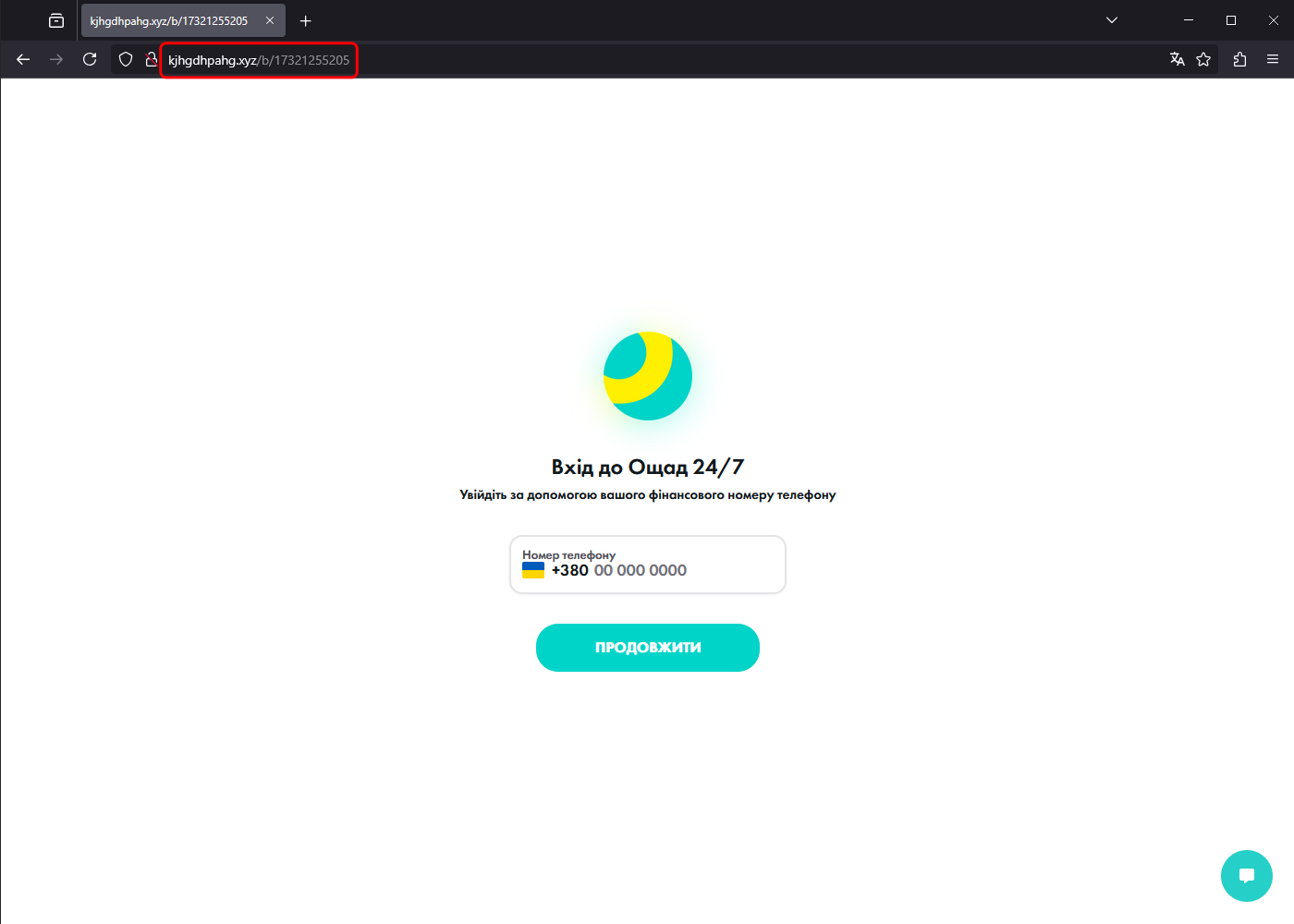Click the padlock site info icon

152,59
